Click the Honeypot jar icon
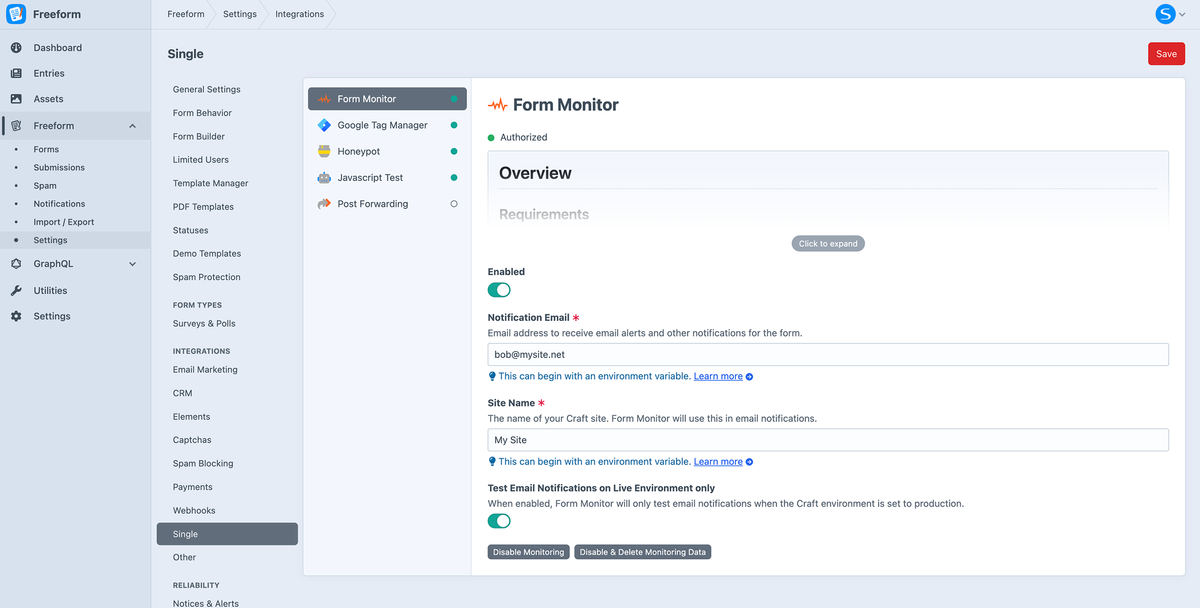Viewport: 1200px width, 608px height. point(324,151)
